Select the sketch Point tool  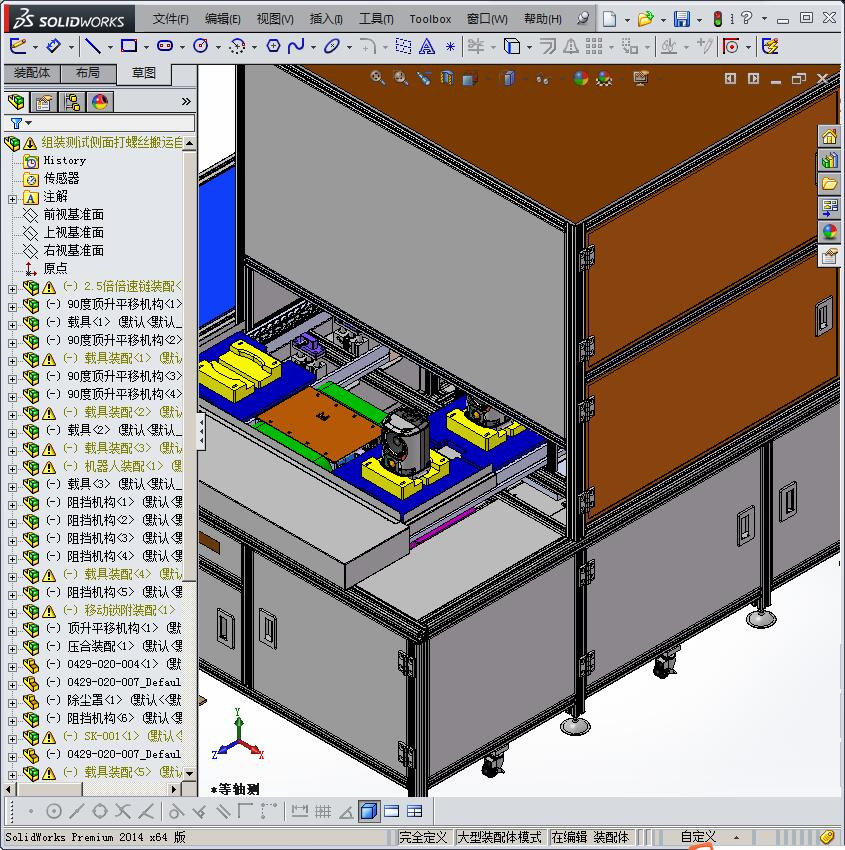coord(450,47)
